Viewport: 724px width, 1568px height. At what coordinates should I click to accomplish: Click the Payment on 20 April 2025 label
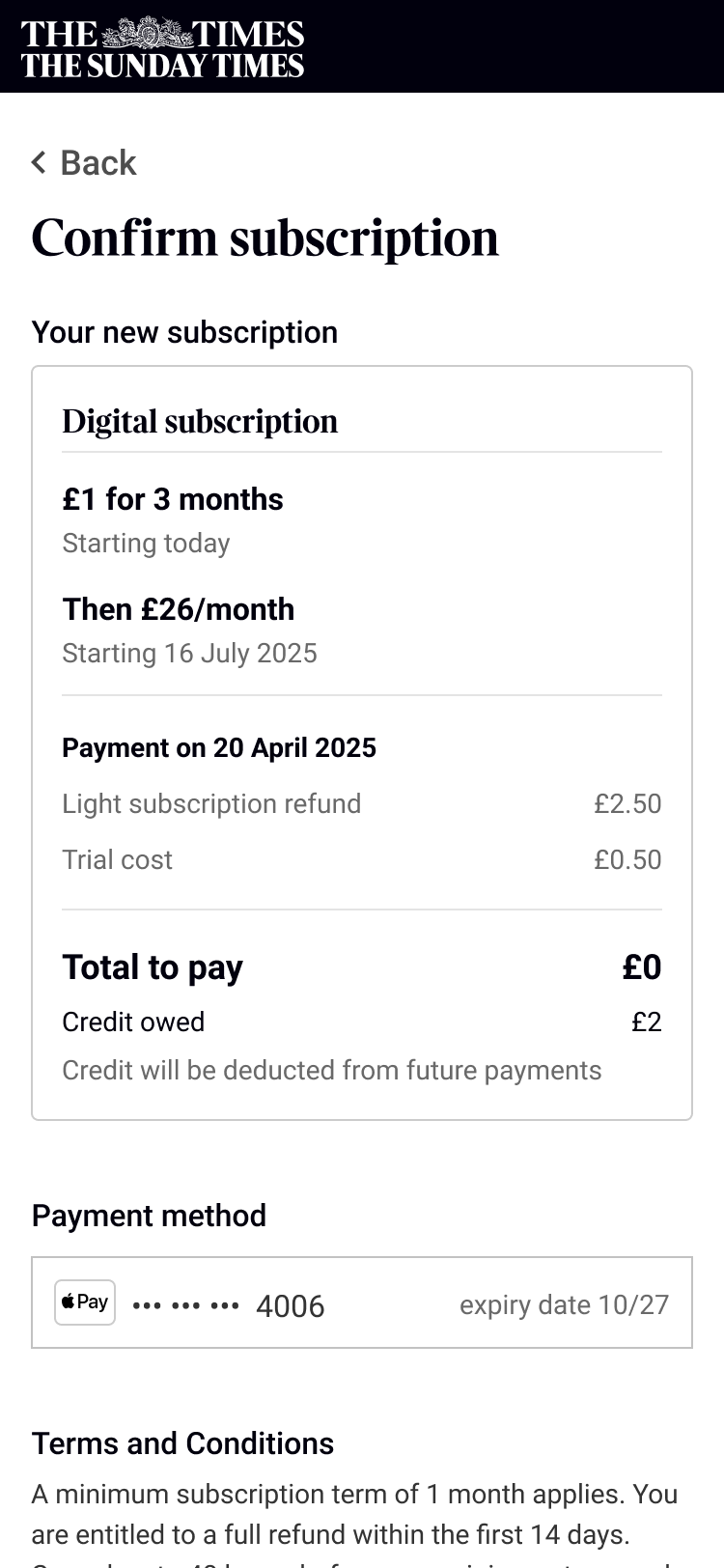[x=219, y=748]
